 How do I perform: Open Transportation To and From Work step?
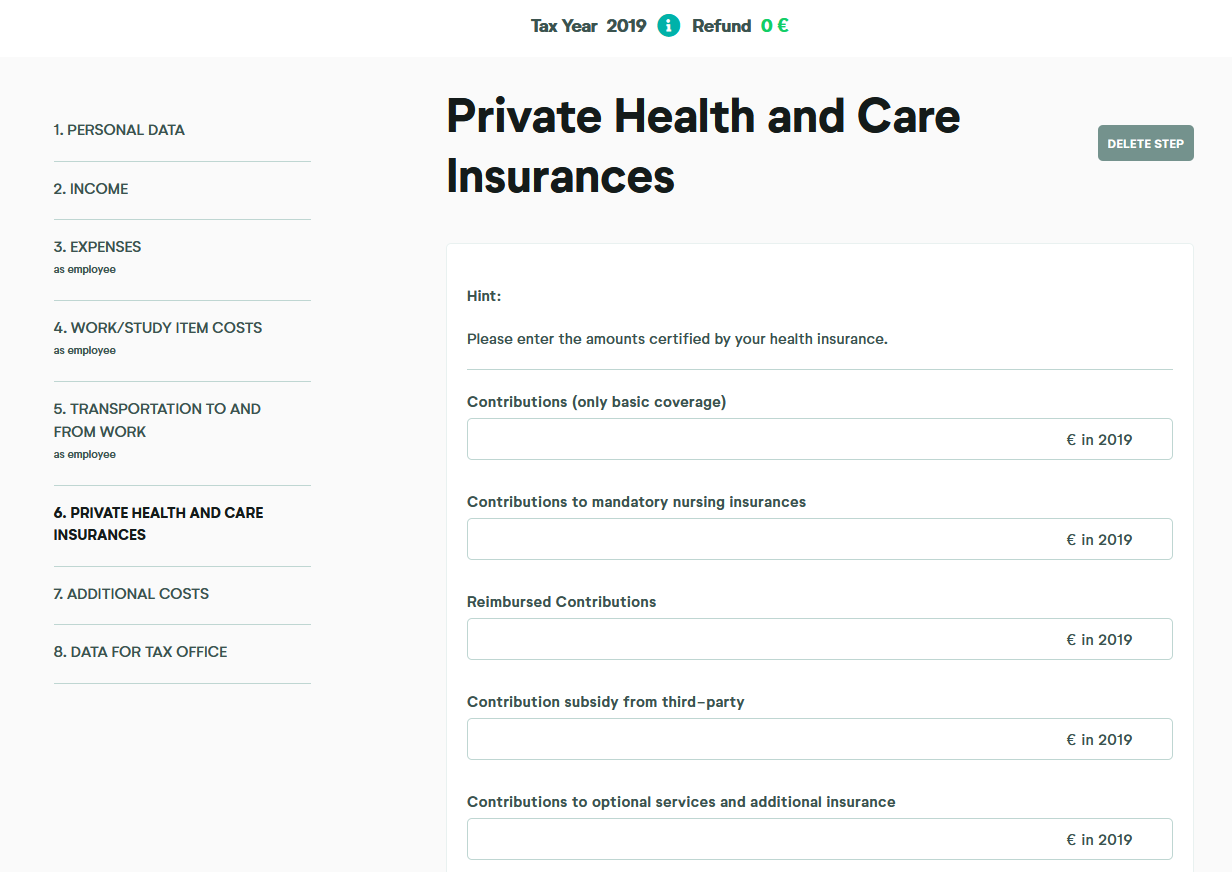[x=157, y=430]
